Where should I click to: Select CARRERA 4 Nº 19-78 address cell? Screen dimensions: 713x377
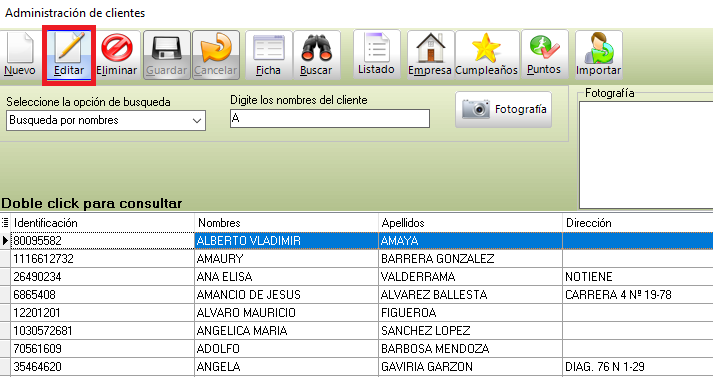pos(638,295)
